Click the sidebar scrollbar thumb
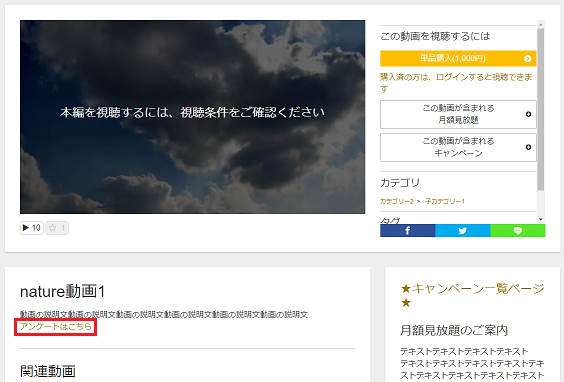 tap(540, 109)
